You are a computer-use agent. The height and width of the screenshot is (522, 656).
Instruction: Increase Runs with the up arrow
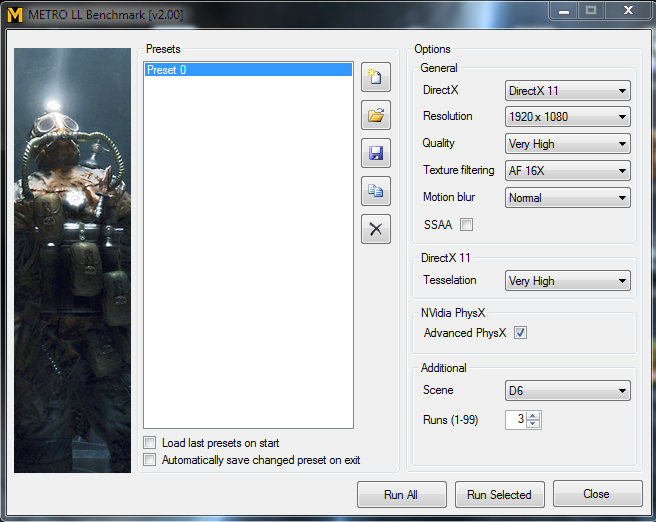(533, 416)
